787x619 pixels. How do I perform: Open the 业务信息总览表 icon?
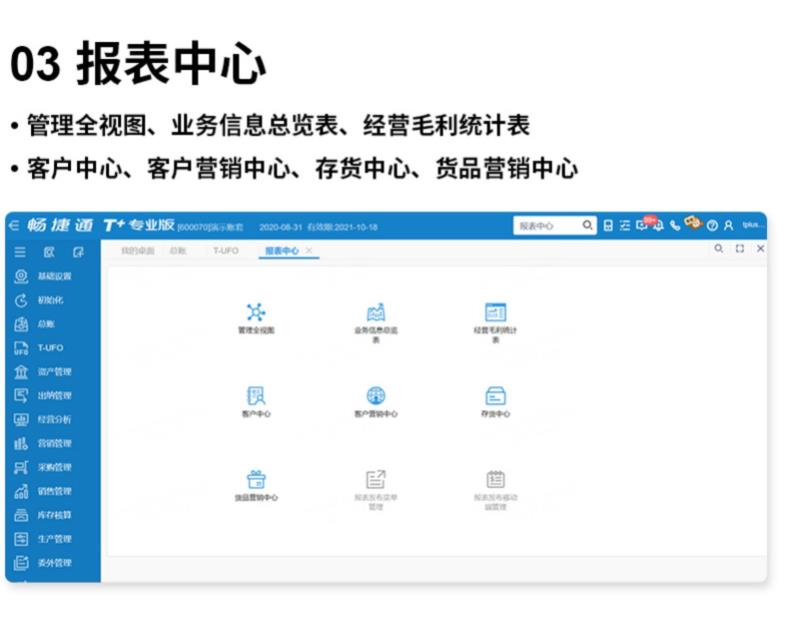tap(375, 312)
